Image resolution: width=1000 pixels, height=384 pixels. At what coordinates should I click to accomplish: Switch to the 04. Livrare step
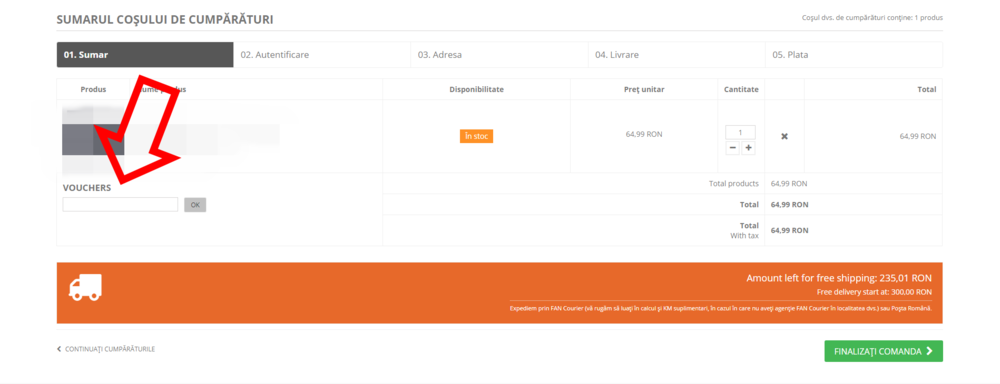(x=677, y=55)
